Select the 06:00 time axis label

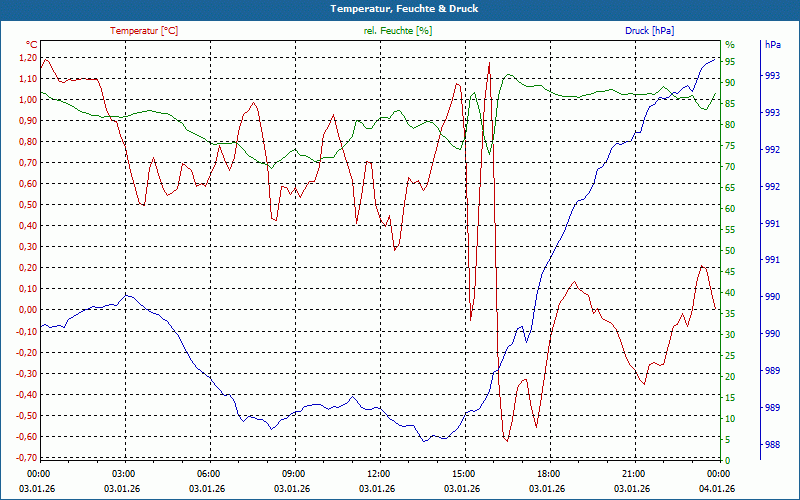(209, 472)
